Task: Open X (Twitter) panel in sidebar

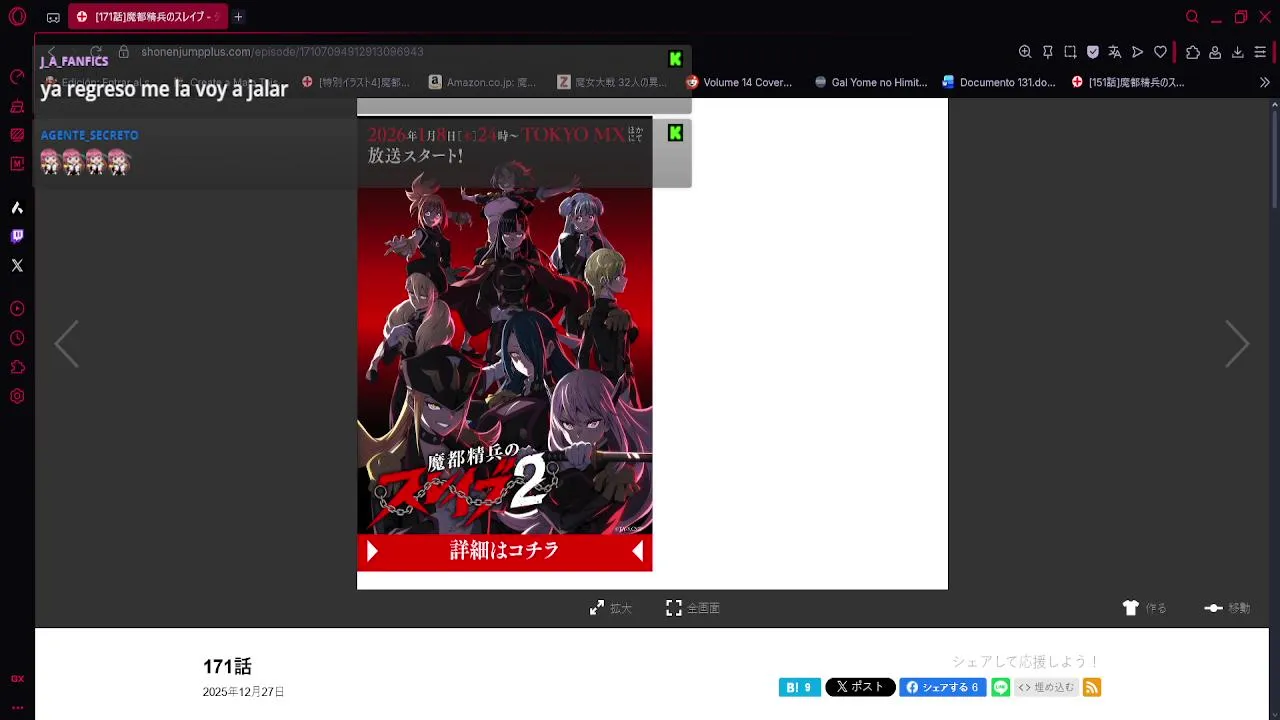Action: coord(17,265)
